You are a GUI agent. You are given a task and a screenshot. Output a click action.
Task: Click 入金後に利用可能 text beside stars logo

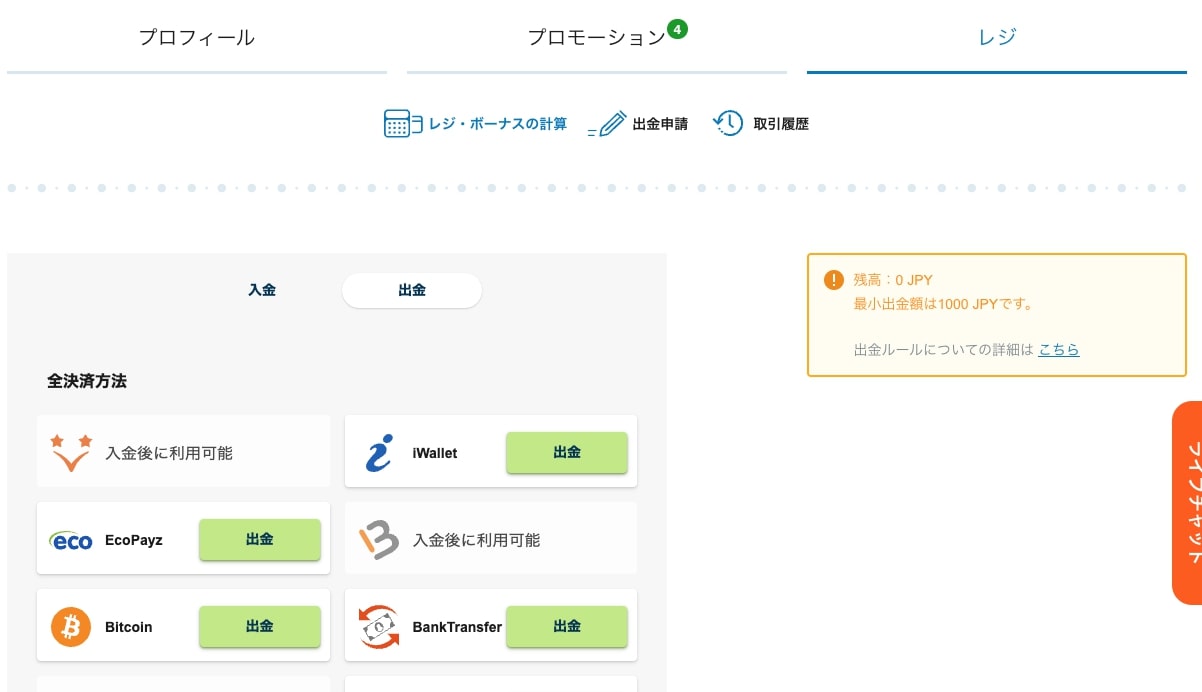(x=169, y=453)
